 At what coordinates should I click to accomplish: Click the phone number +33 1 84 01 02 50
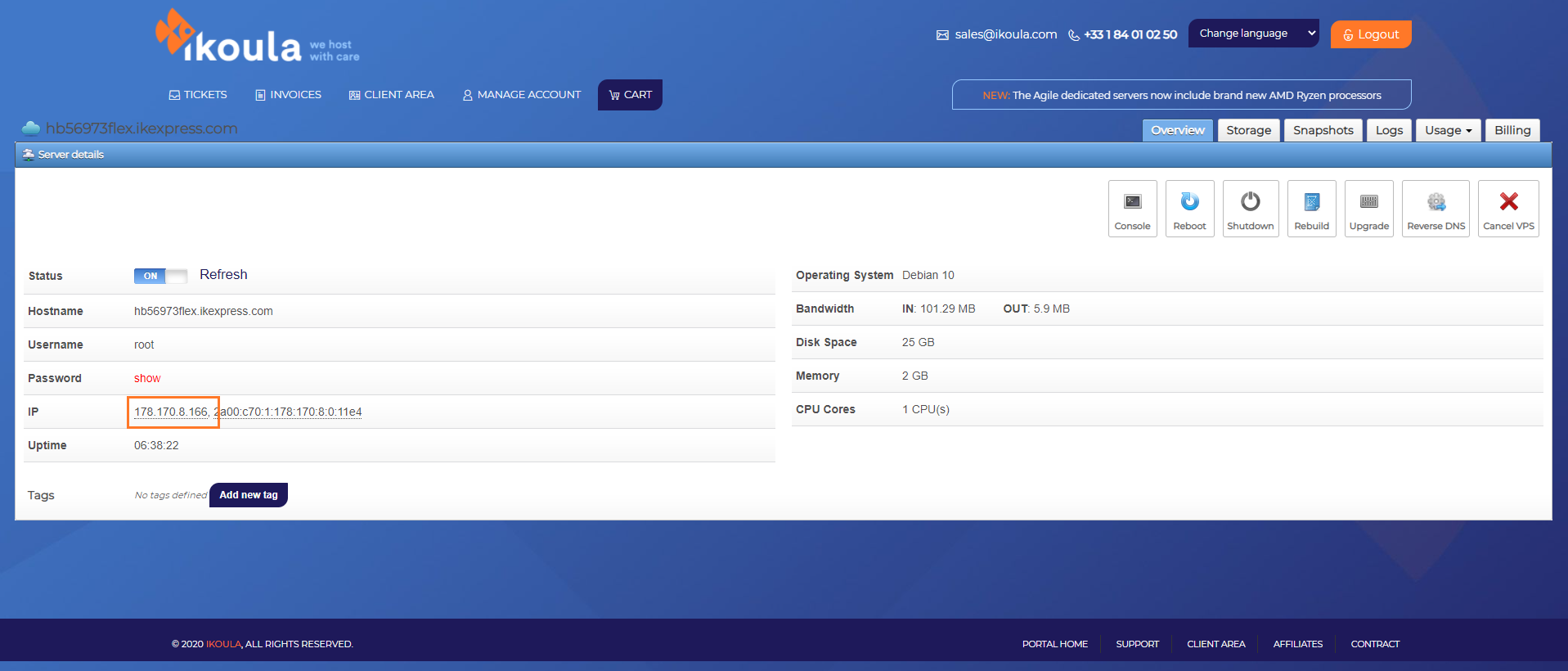1130,34
